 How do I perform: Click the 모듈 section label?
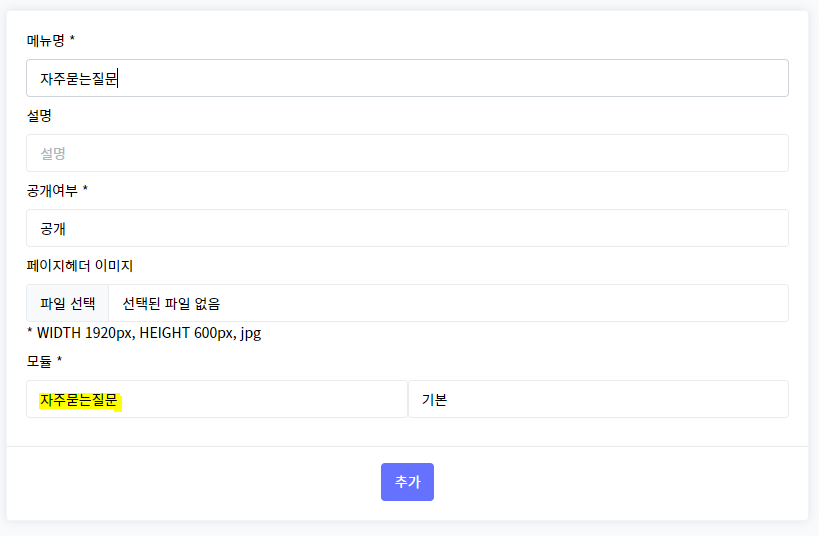click(x=39, y=361)
